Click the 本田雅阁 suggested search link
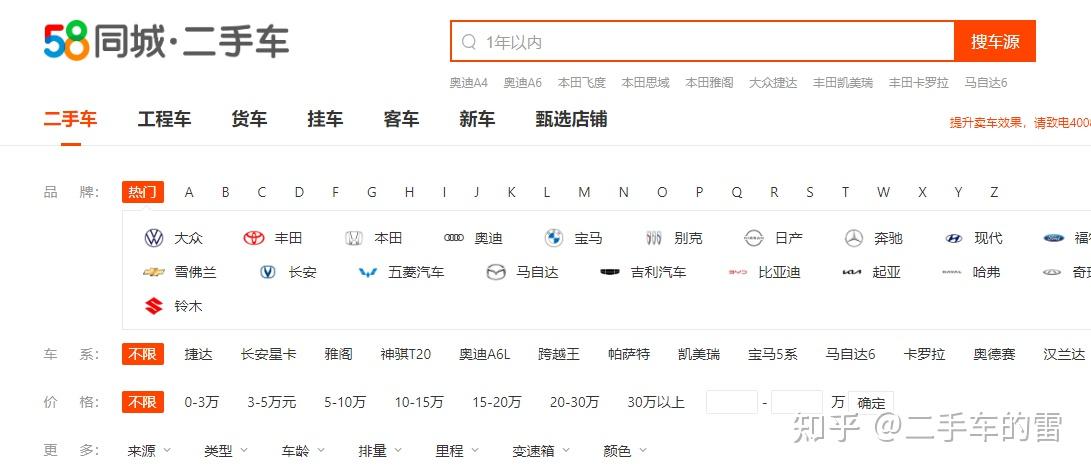This screenshot has width=1091, height=473. click(x=709, y=83)
